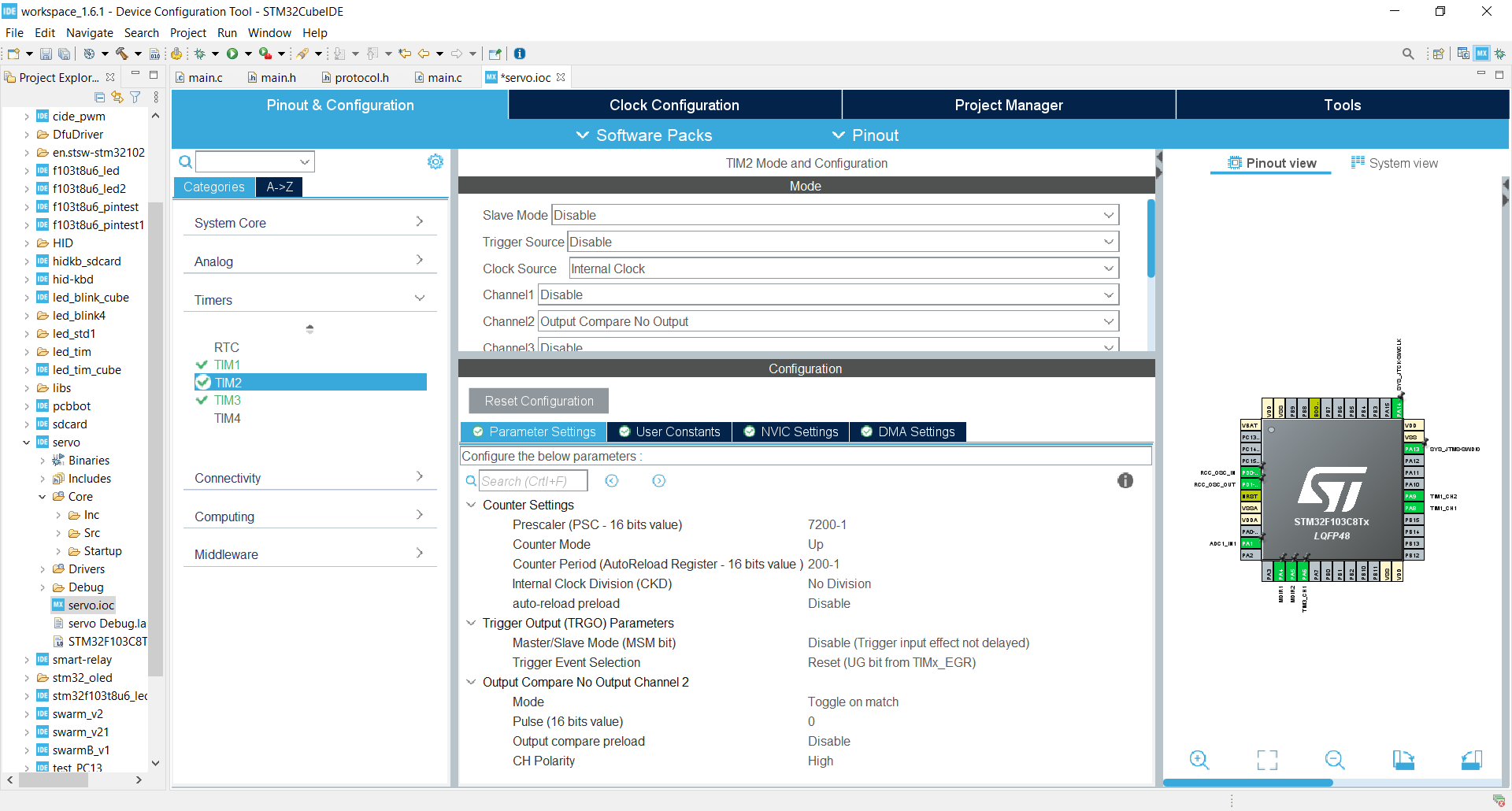
Task: Open the Channel1 dropdown
Action: point(828,294)
